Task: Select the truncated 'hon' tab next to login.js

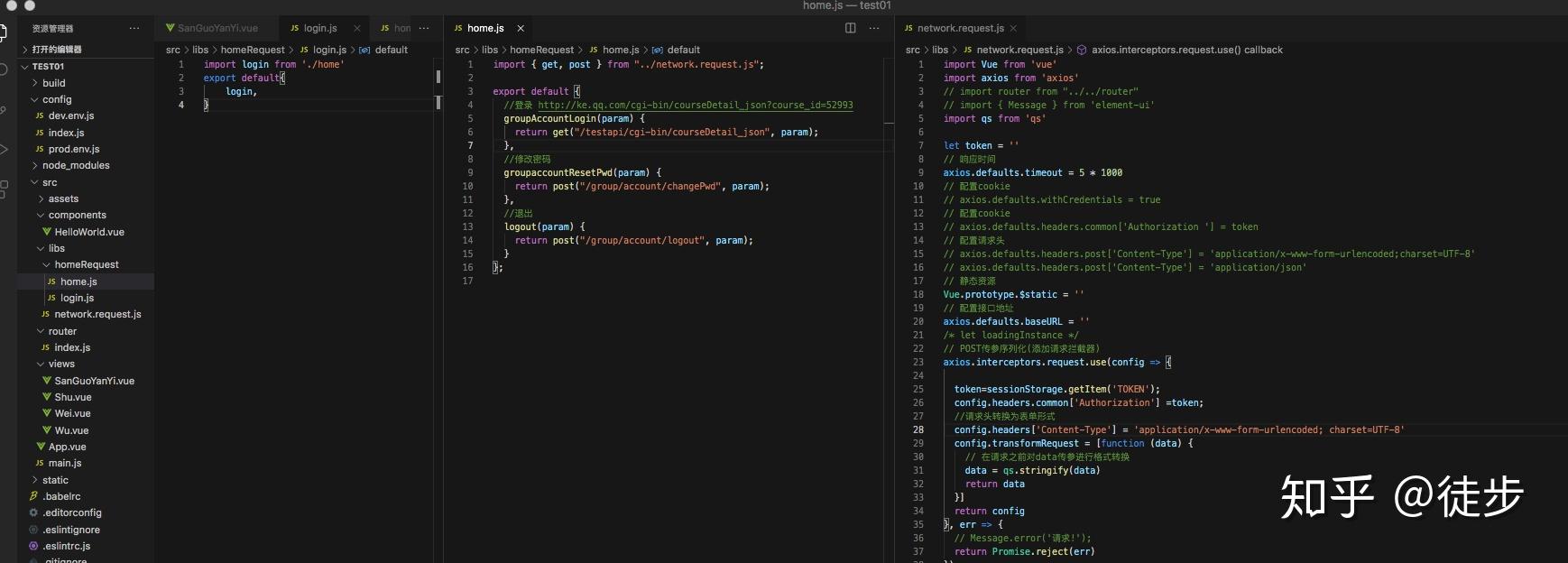Action: (395, 28)
